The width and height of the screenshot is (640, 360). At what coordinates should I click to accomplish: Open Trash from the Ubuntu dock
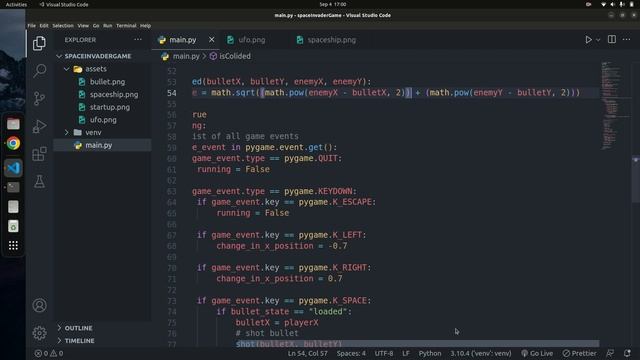tap(13, 226)
